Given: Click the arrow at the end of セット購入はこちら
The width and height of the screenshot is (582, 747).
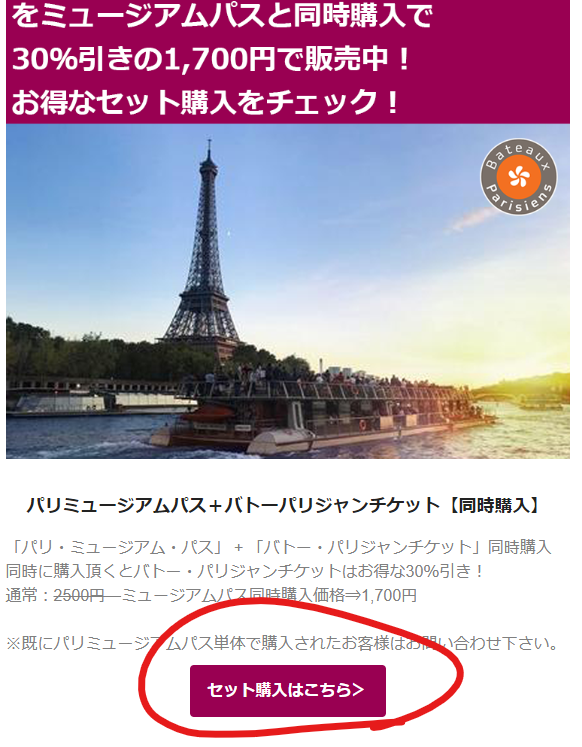Looking at the screenshot, I should (358, 690).
